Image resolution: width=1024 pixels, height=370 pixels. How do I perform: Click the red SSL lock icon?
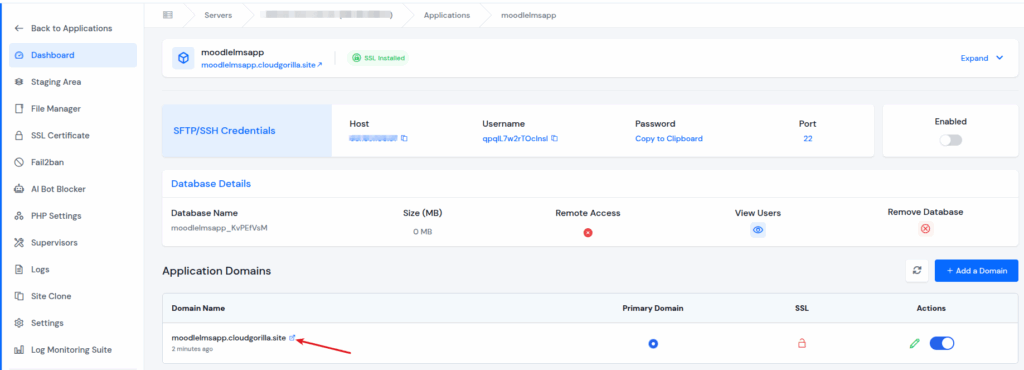tap(802, 343)
